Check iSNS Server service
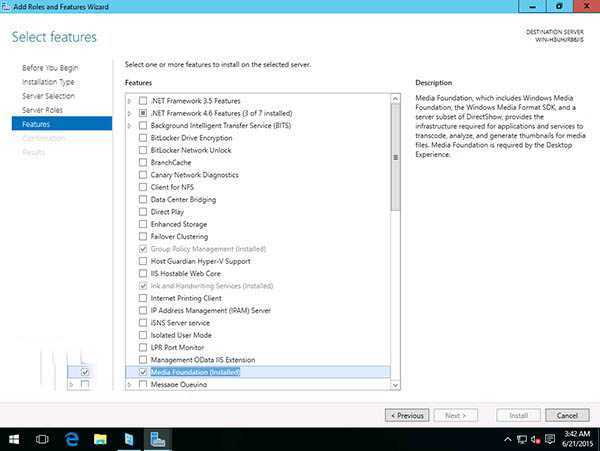Image resolution: width=600 pixels, height=451 pixels. 143,323
